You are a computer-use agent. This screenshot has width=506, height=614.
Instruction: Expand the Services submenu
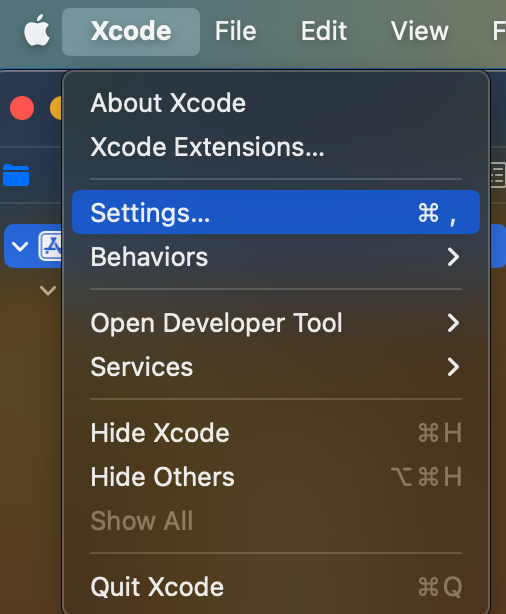click(276, 367)
